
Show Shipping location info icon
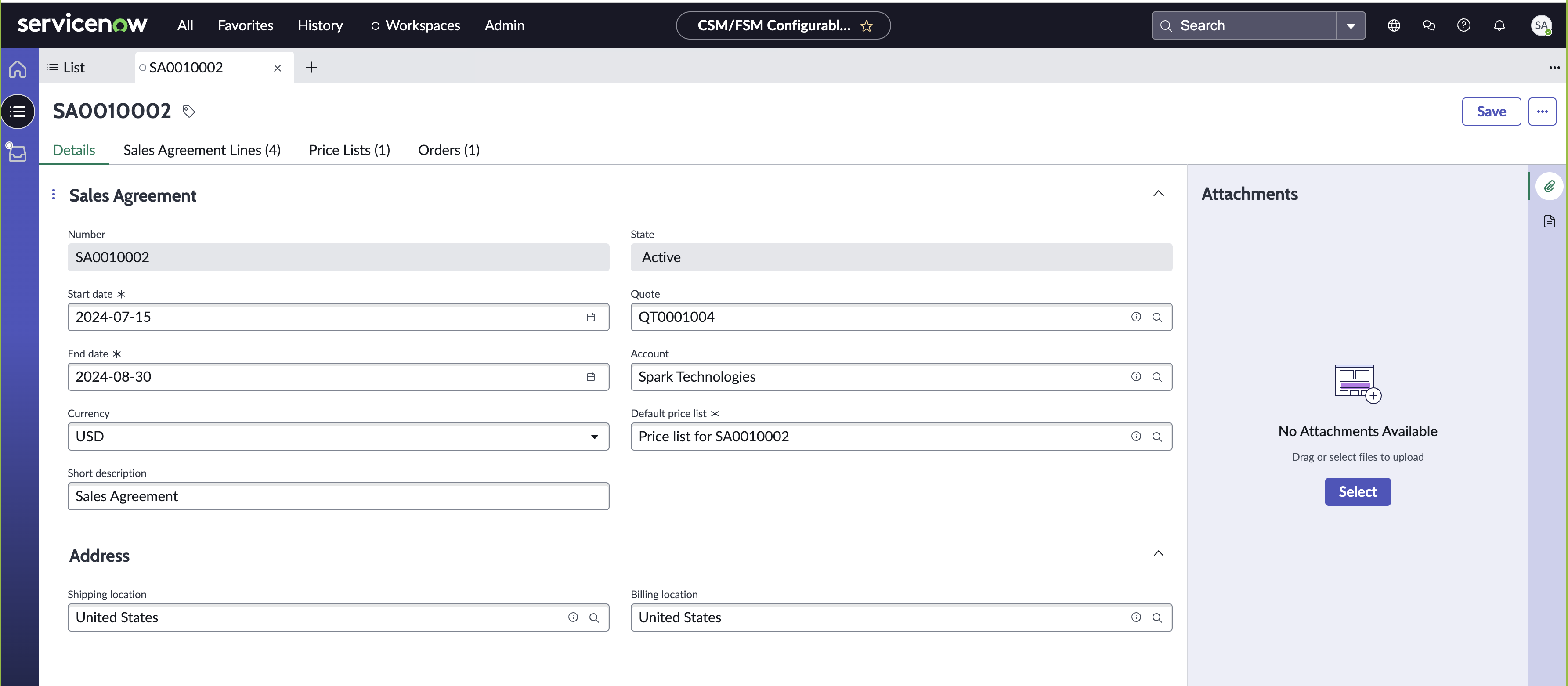coord(573,617)
